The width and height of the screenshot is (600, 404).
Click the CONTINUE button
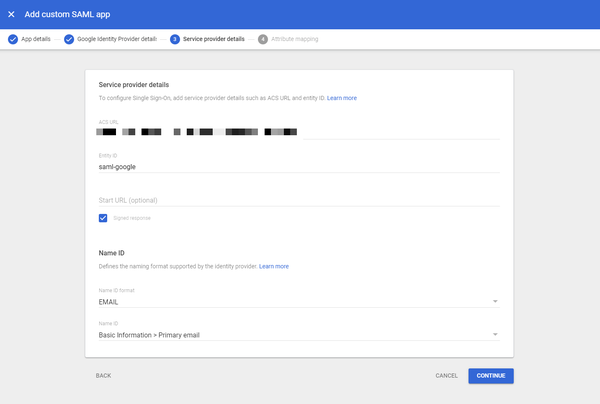coord(491,376)
